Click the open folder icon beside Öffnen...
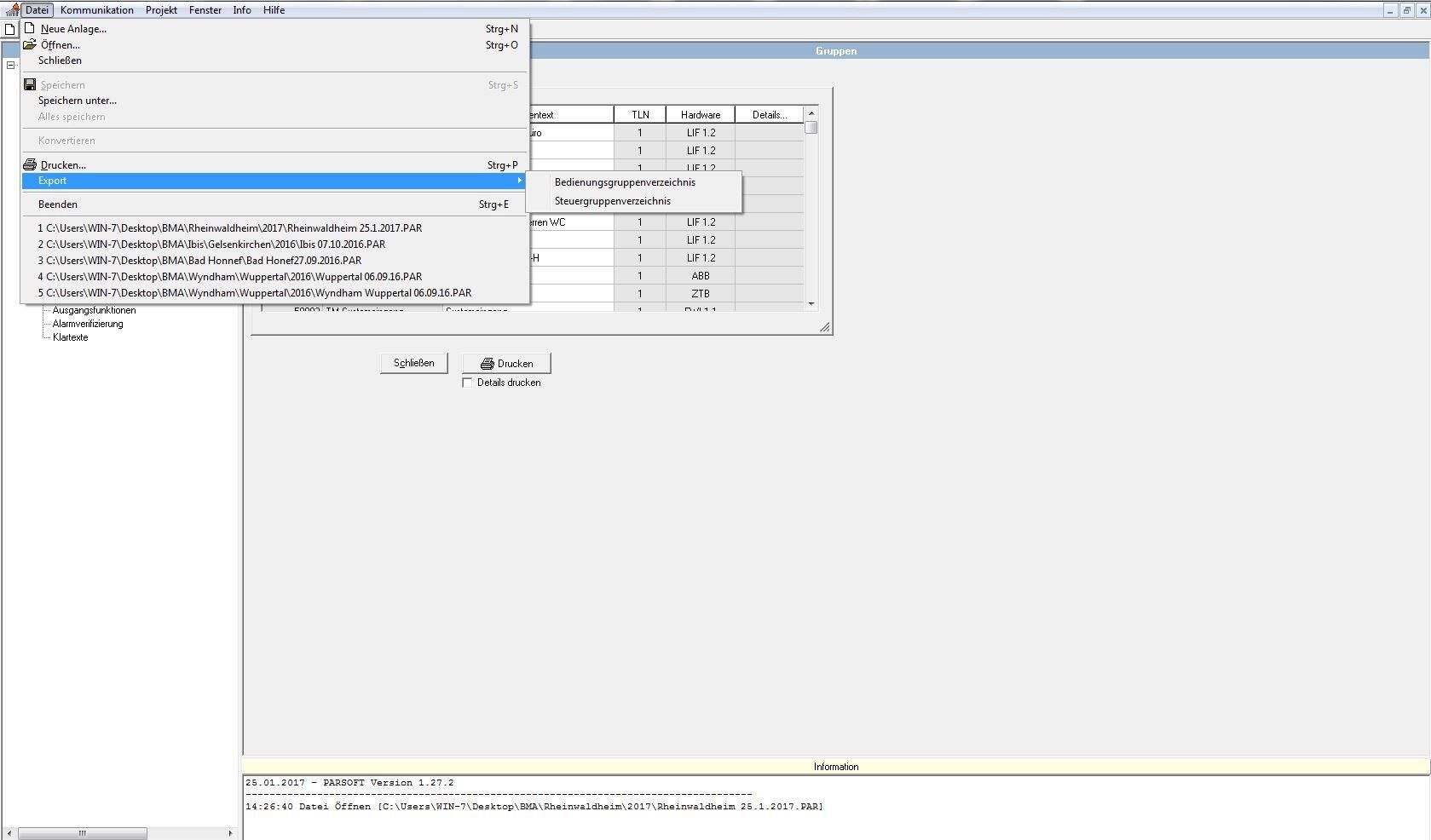Viewport: 1431px width, 840px height. [30, 44]
